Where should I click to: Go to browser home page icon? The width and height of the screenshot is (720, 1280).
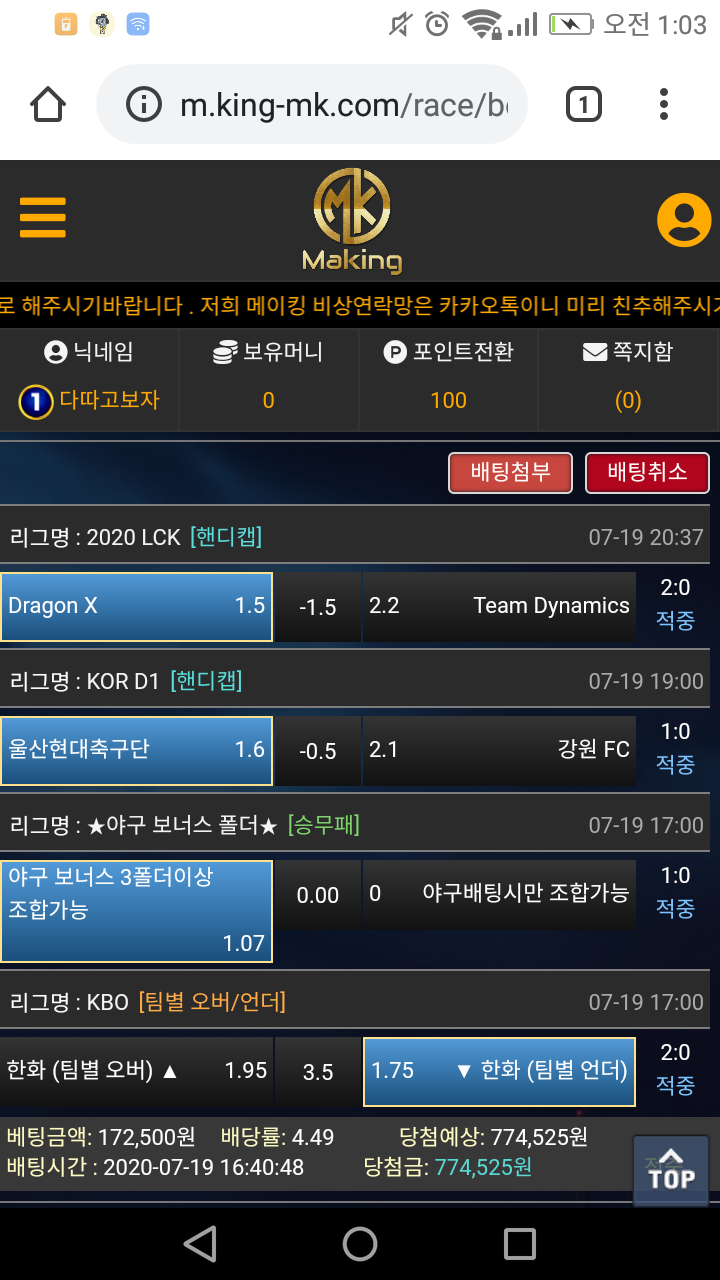tap(48, 105)
